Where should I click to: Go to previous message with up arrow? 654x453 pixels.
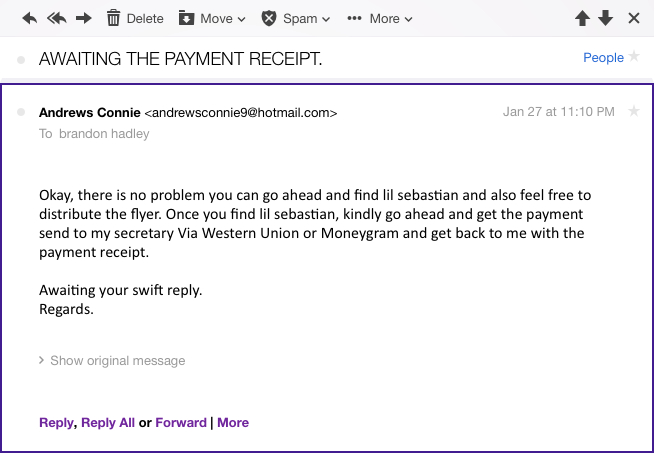(583, 18)
